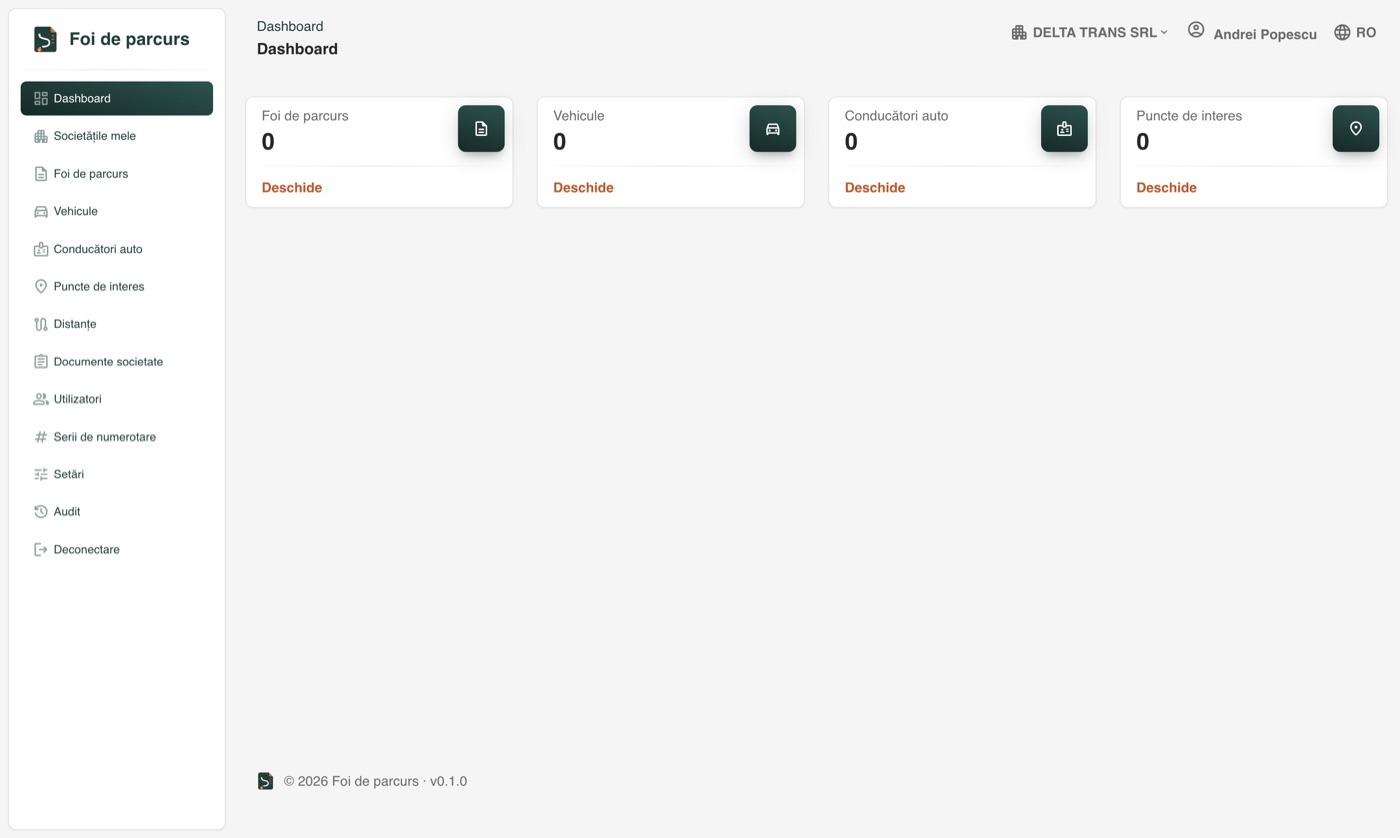This screenshot has width=1400, height=838.
Task: Open the Documente societate sidebar entry
Action: [117, 361]
